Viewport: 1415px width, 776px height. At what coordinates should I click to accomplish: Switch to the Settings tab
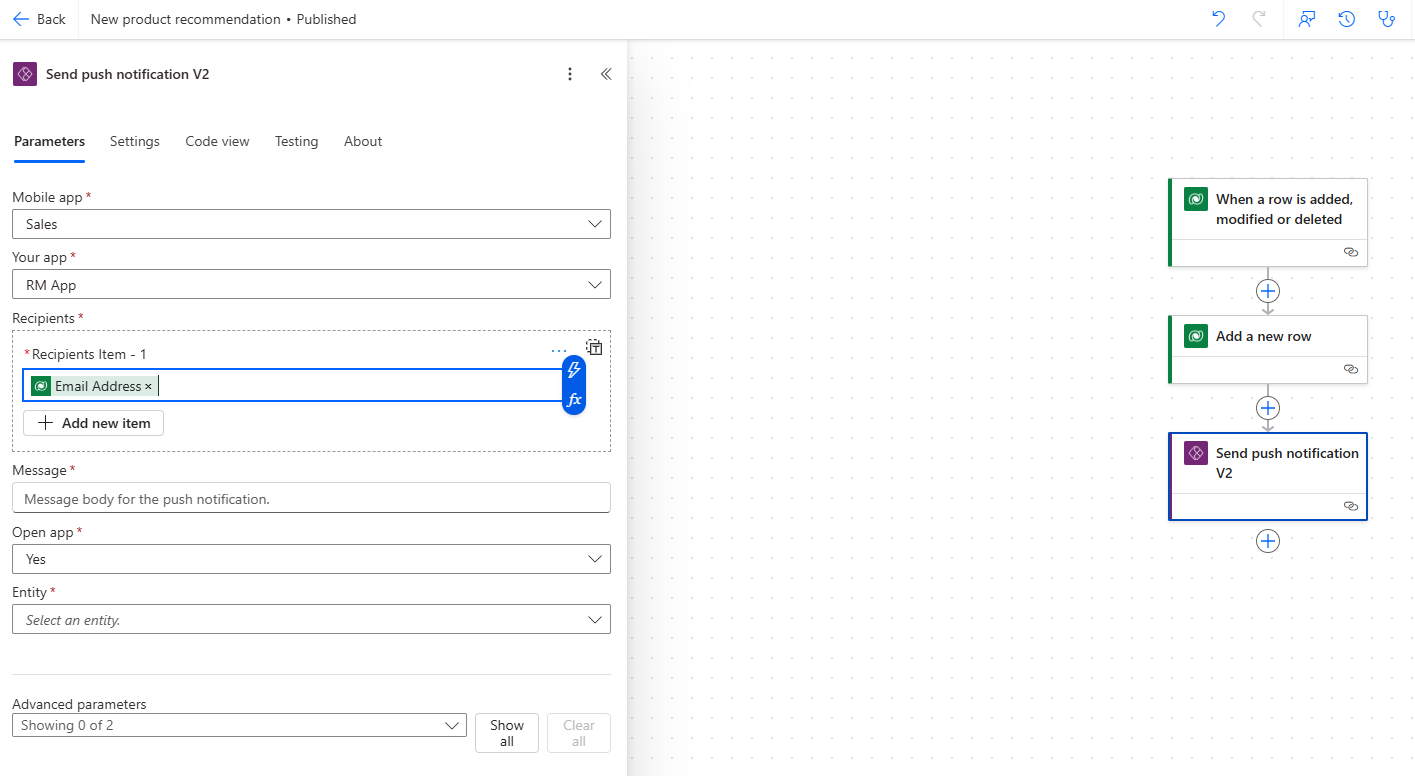pyautogui.click(x=134, y=141)
